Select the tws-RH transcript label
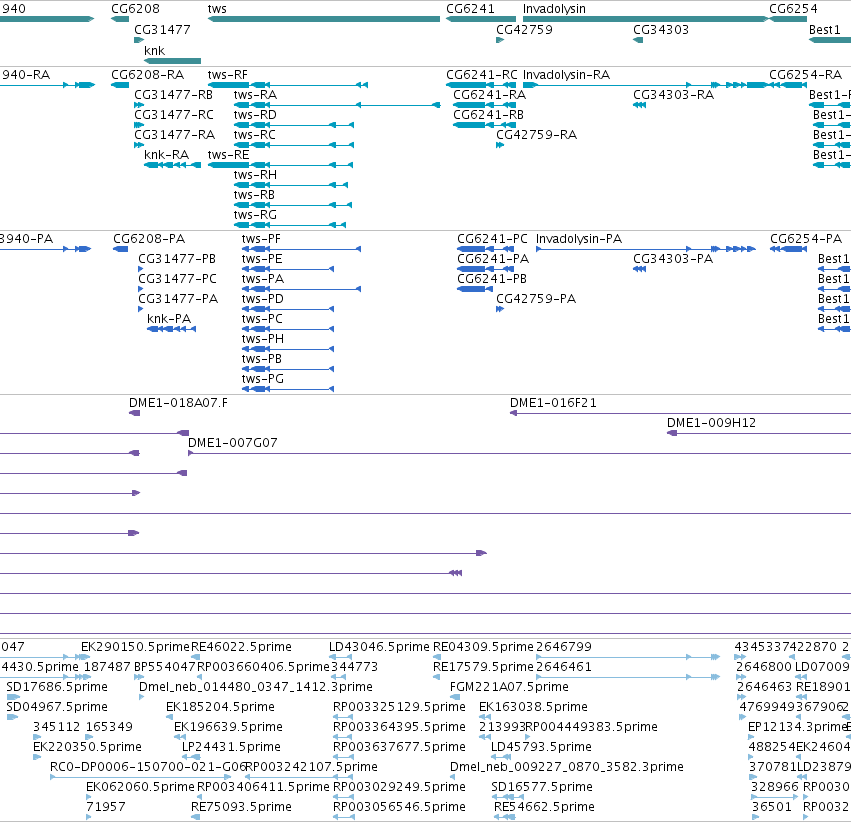The image size is (851, 822). pyautogui.click(x=256, y=175)
